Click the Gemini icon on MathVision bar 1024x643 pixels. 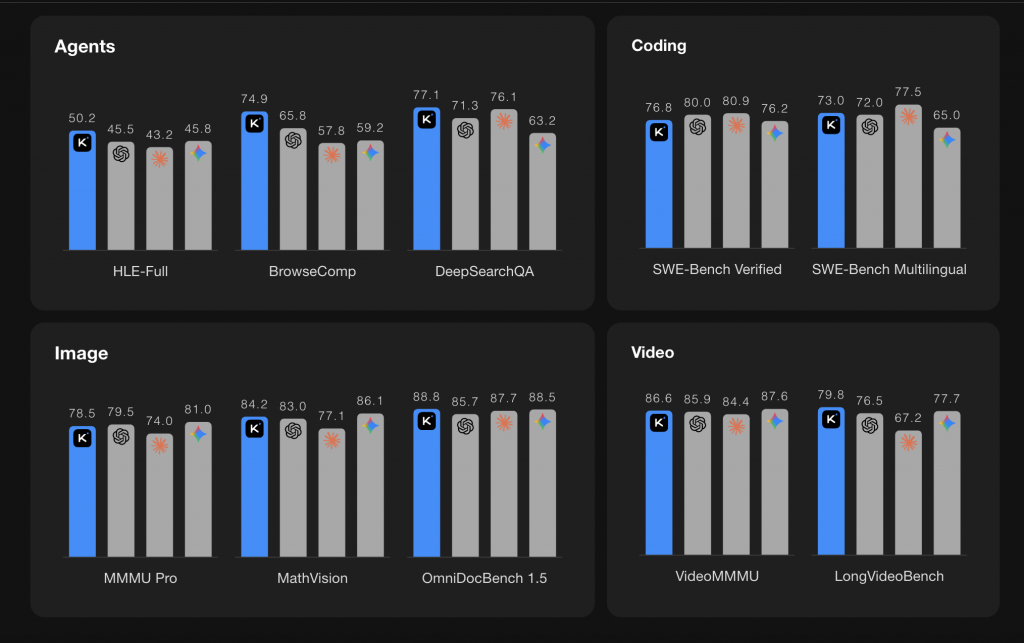[370, 426]
